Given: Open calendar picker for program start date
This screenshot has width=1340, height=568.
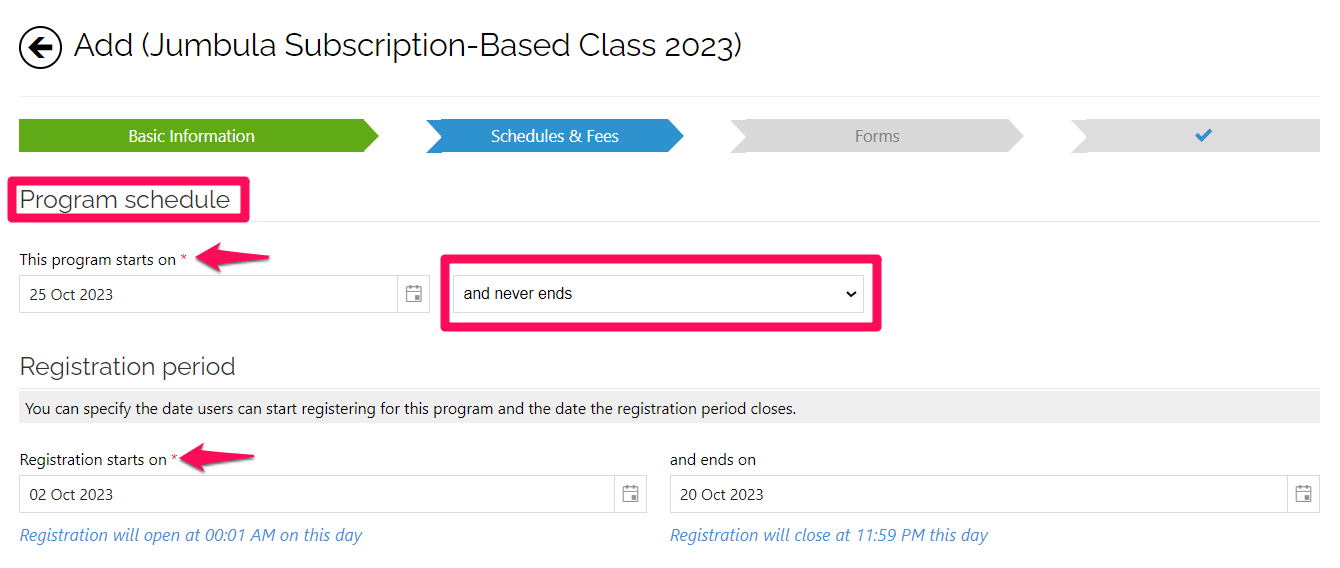Looking at the screenshot, I should tap(414, 294).
